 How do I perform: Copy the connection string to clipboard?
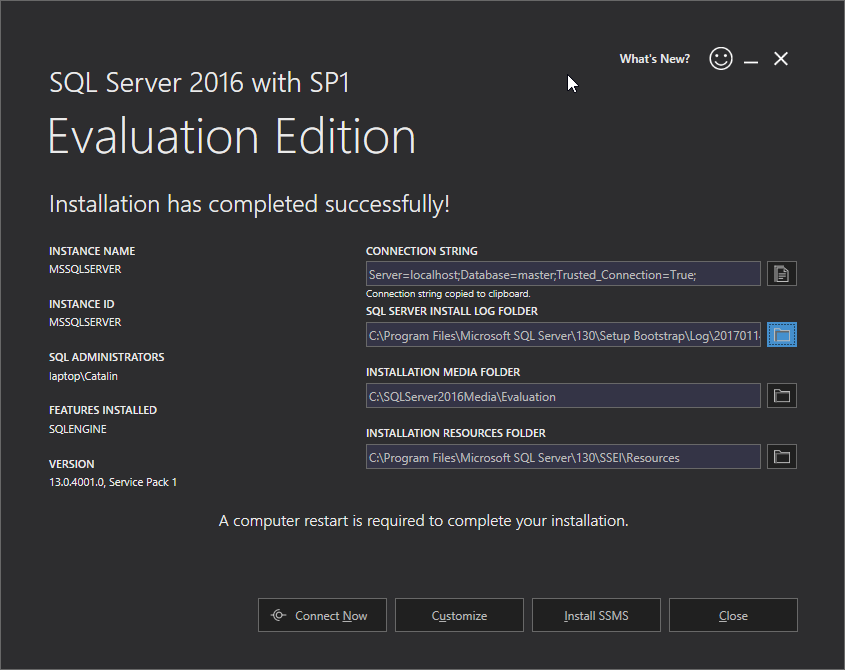point(781,274)
